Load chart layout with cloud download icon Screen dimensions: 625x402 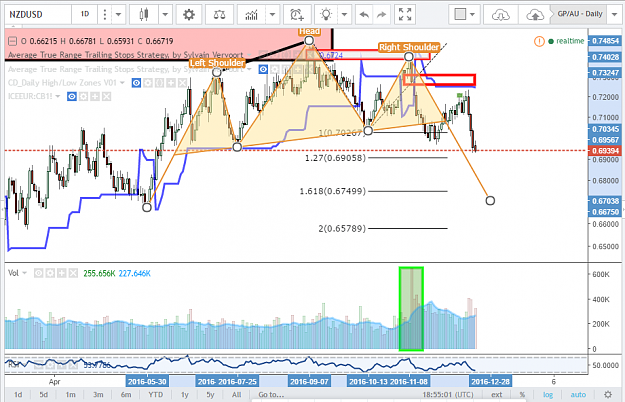[500, 15]
